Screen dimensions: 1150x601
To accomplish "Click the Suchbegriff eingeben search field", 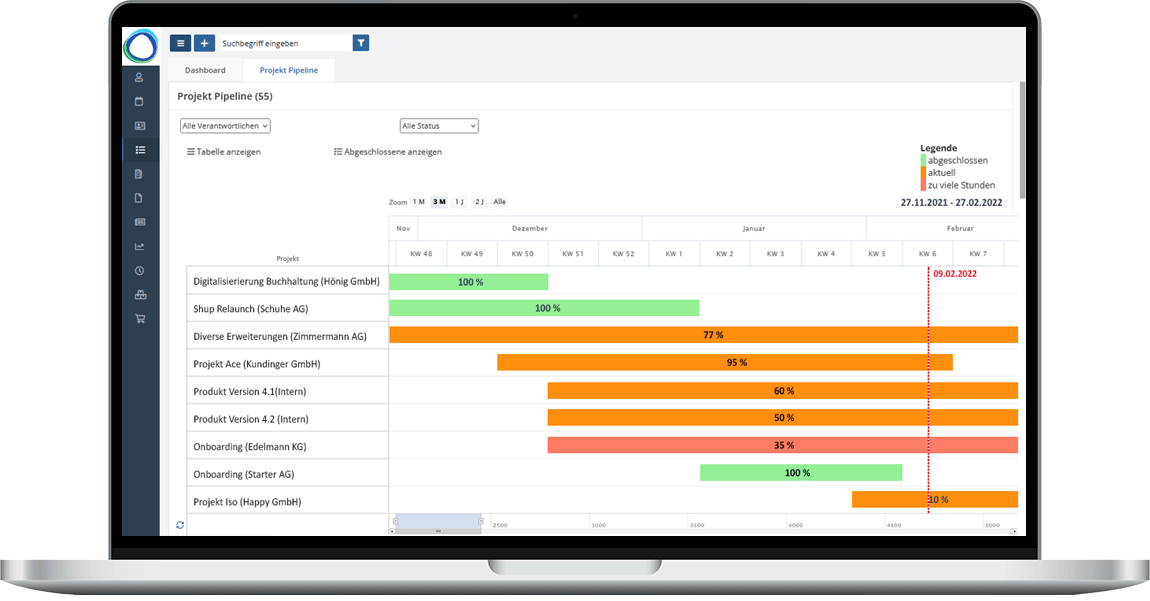I will tap(285, 43).
